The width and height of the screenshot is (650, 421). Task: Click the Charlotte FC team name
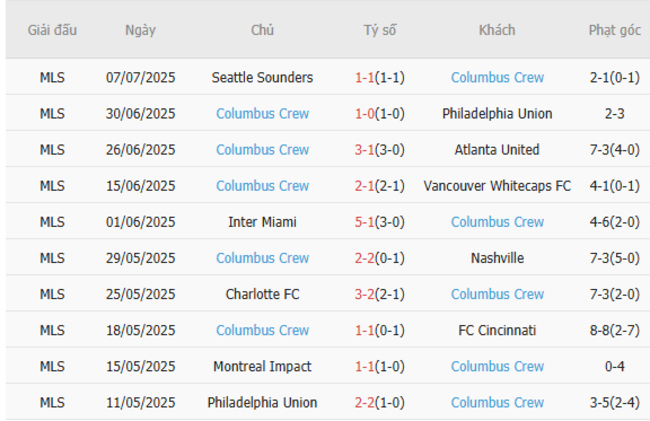[x=262, y=294]
